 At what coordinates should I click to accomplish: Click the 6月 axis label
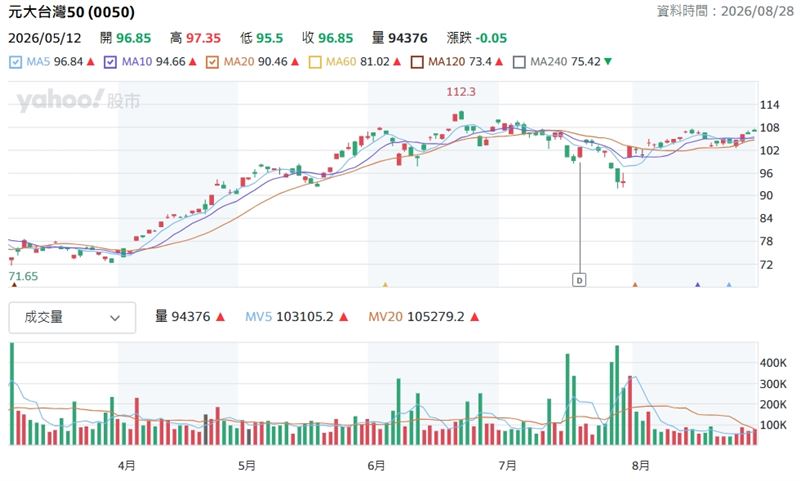tap(376, 465)
